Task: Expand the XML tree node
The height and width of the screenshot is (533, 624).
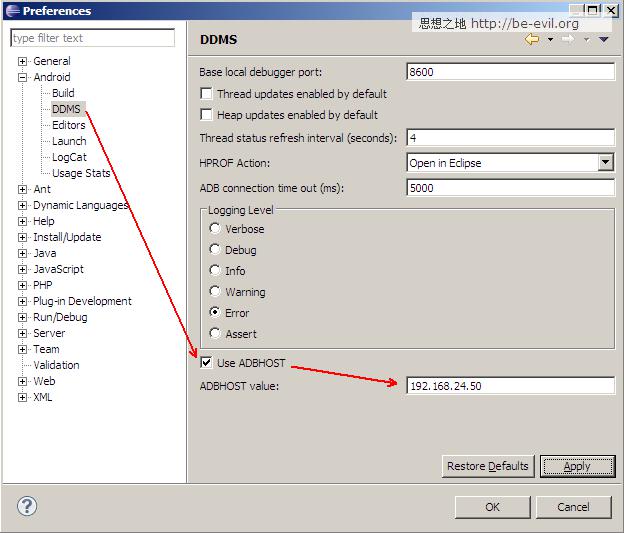Action: pyautogui.click(x=22, y=397)
